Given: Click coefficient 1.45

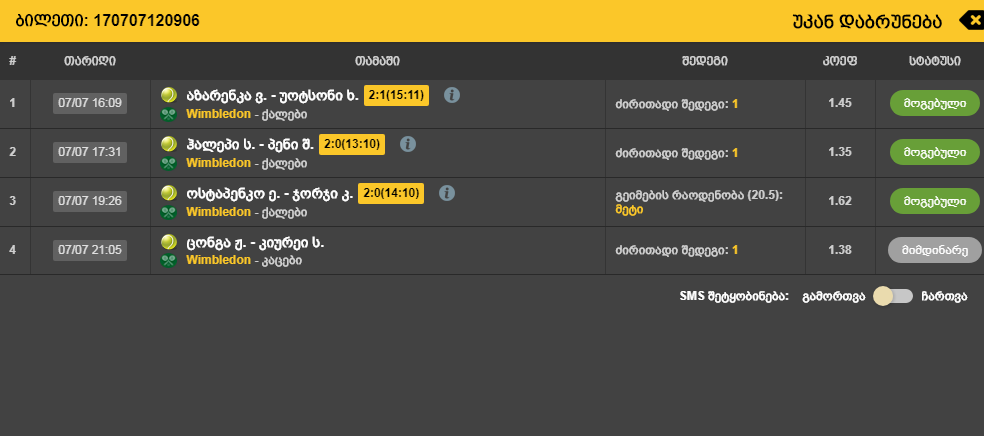Looking at the screenshot, I should coord(840,103).
